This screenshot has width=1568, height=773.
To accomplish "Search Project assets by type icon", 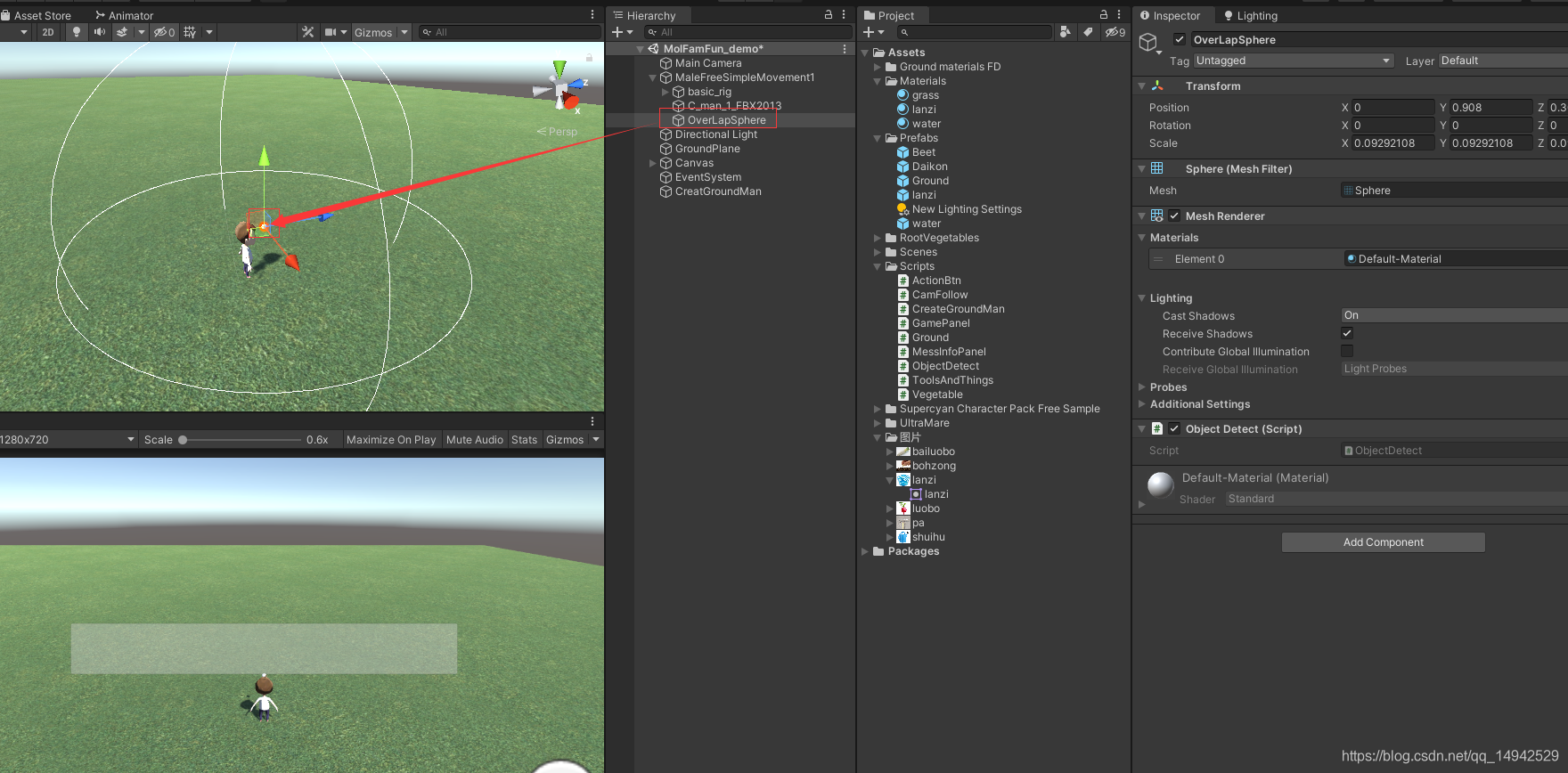I will tap(1065, 32).
